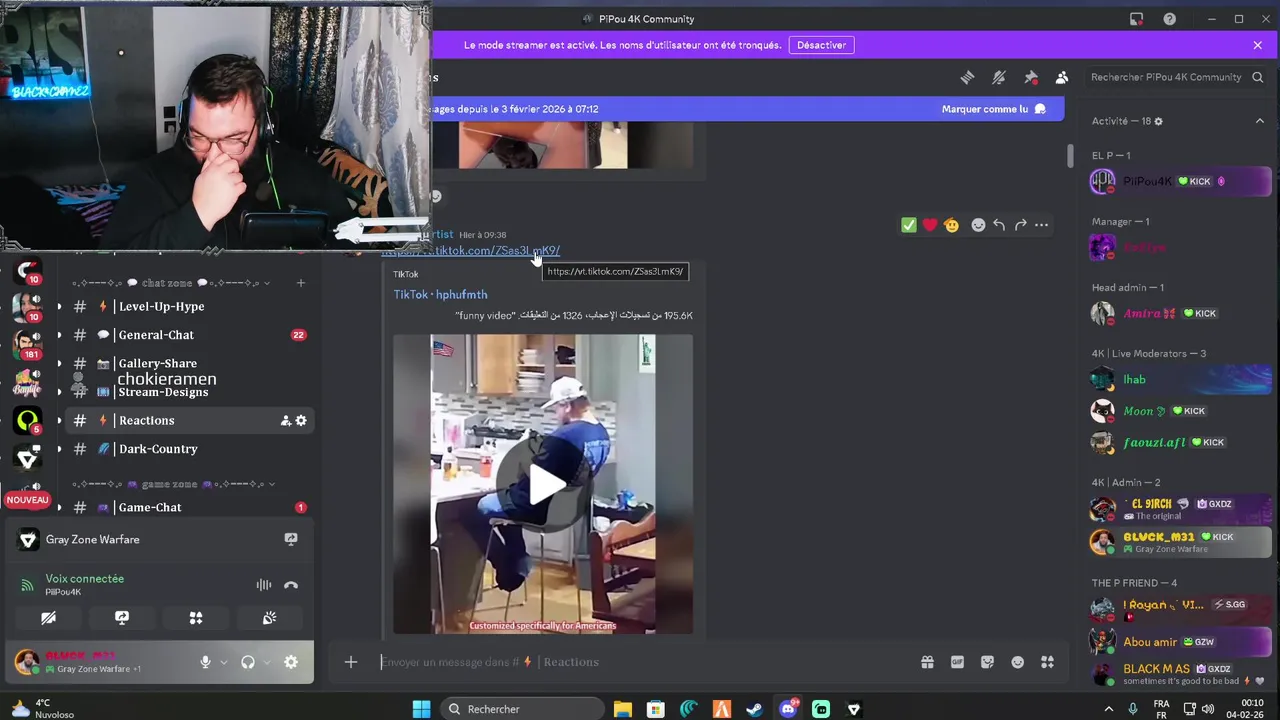This screenshot has width=1280, height=720.
Task: Open TikTok · hphufmth title link
Action: coord(440,295)
